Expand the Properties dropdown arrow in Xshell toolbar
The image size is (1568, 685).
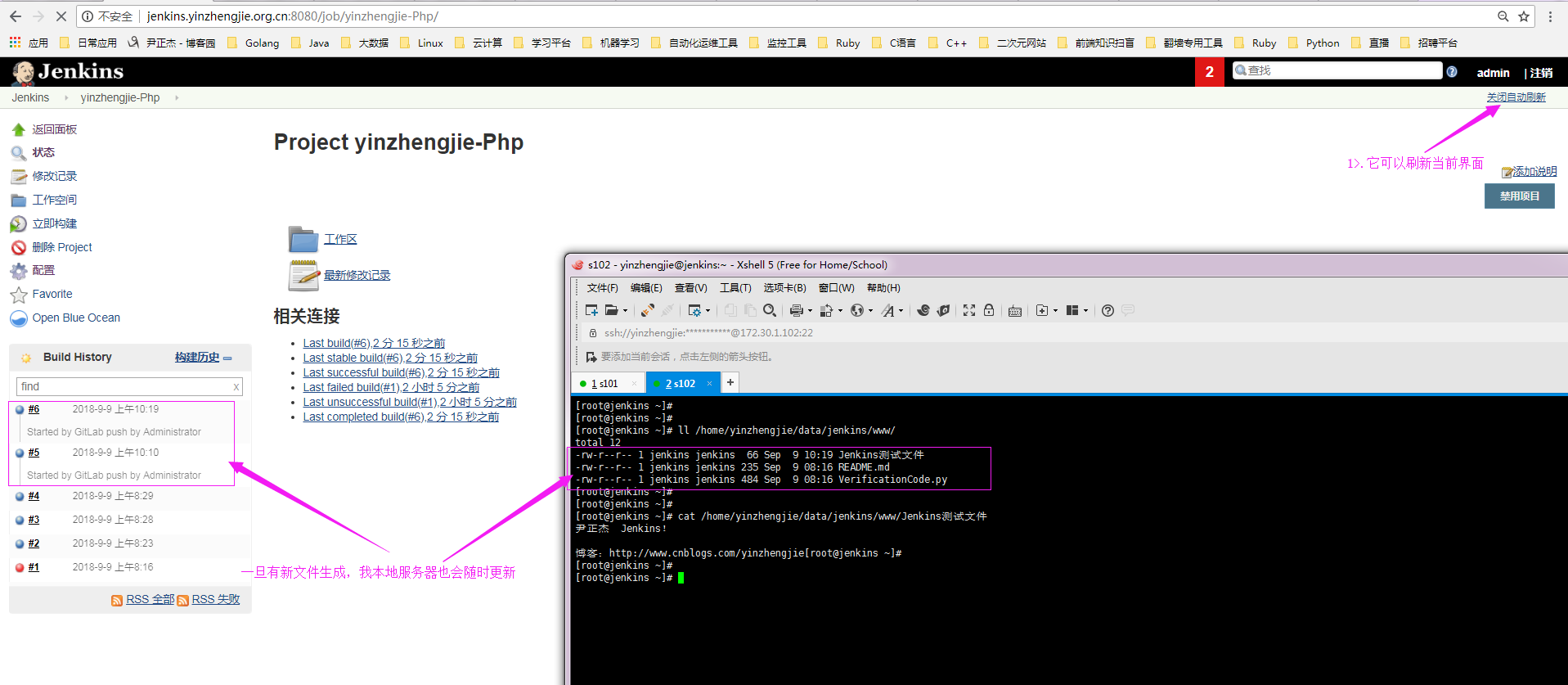point(708,310)
